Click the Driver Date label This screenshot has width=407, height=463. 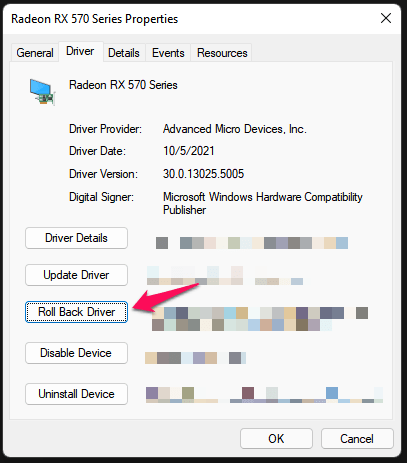pos(97,151)
